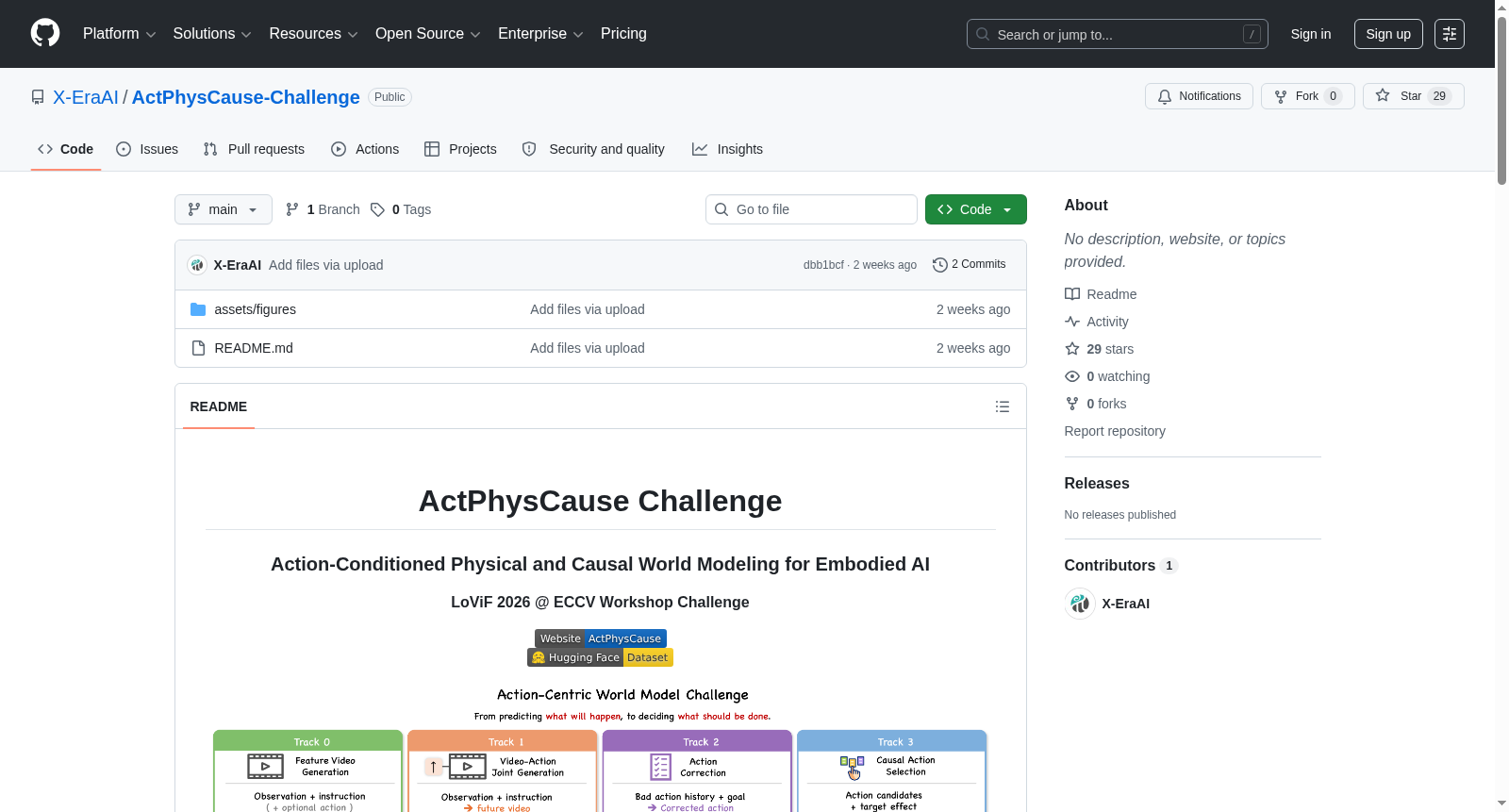Open X-EraAI name in the commit row

pos(238,265)
